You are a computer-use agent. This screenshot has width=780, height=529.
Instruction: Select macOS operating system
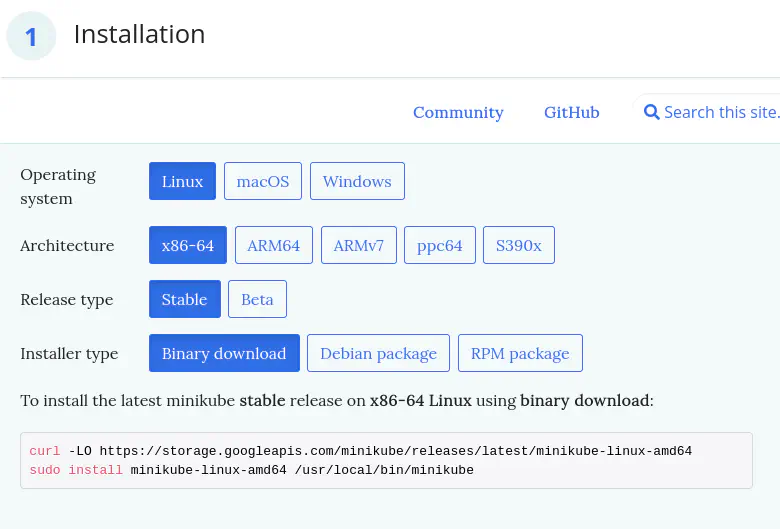point(263,181)
